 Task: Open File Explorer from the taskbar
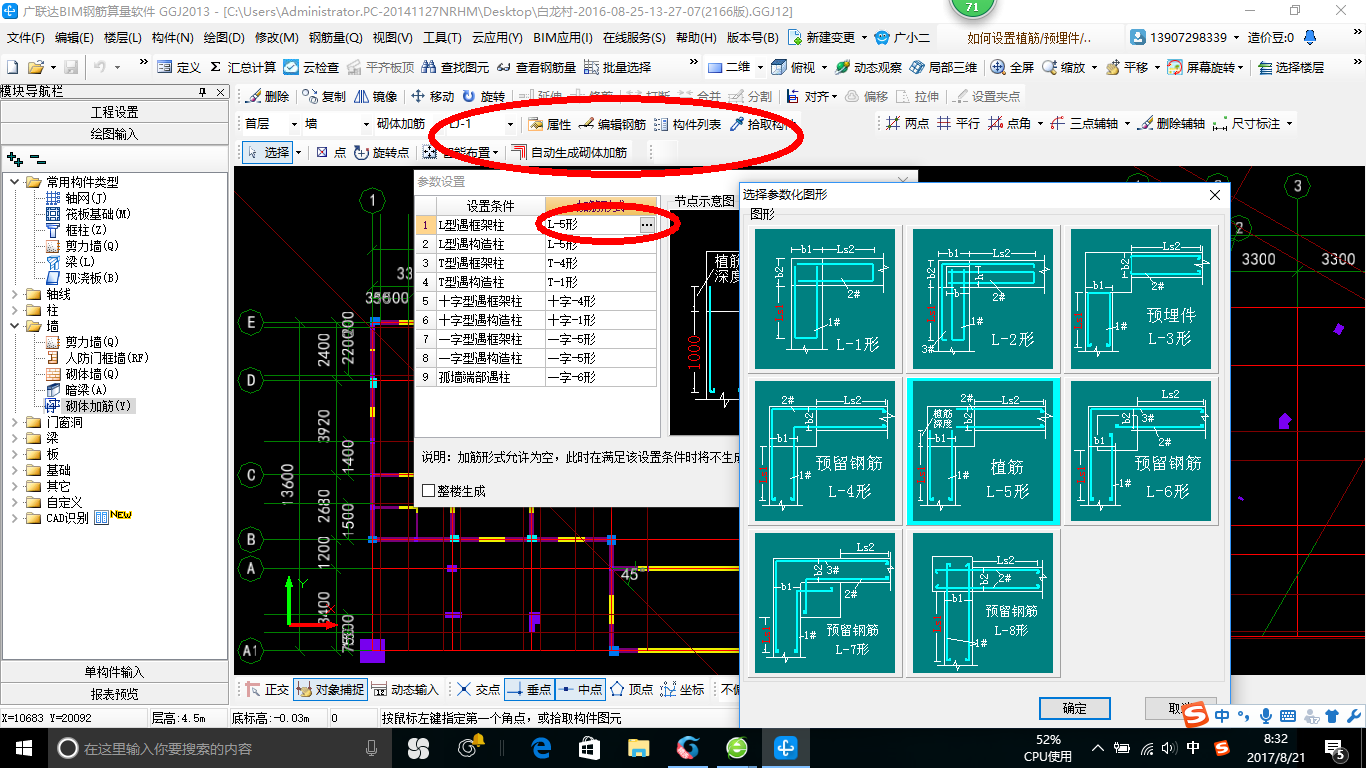(638, 748)
